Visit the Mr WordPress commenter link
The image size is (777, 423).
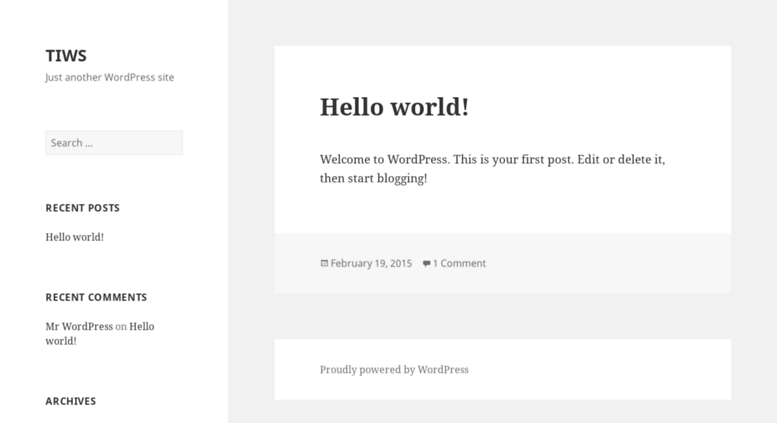(x=79, y=326)
